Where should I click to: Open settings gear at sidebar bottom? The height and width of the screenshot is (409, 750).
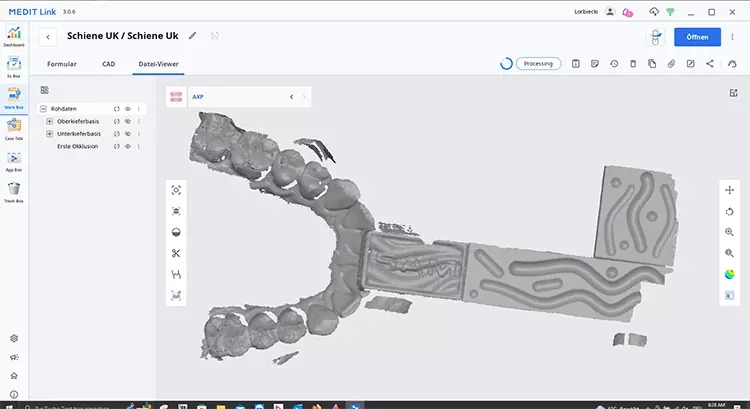point(14,338)
